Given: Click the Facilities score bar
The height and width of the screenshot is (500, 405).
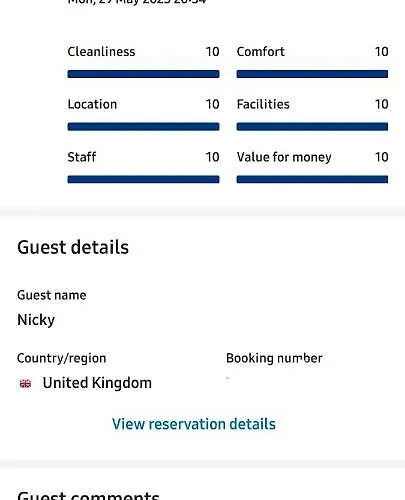Looking at the screenshot, I should 312,127.
